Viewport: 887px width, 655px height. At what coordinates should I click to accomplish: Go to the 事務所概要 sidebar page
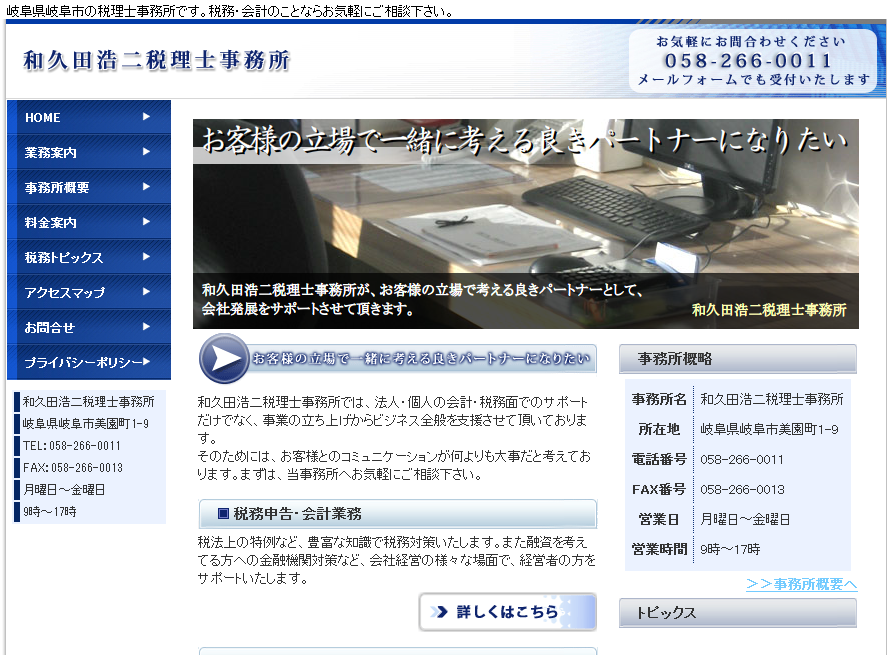[88, 187]
